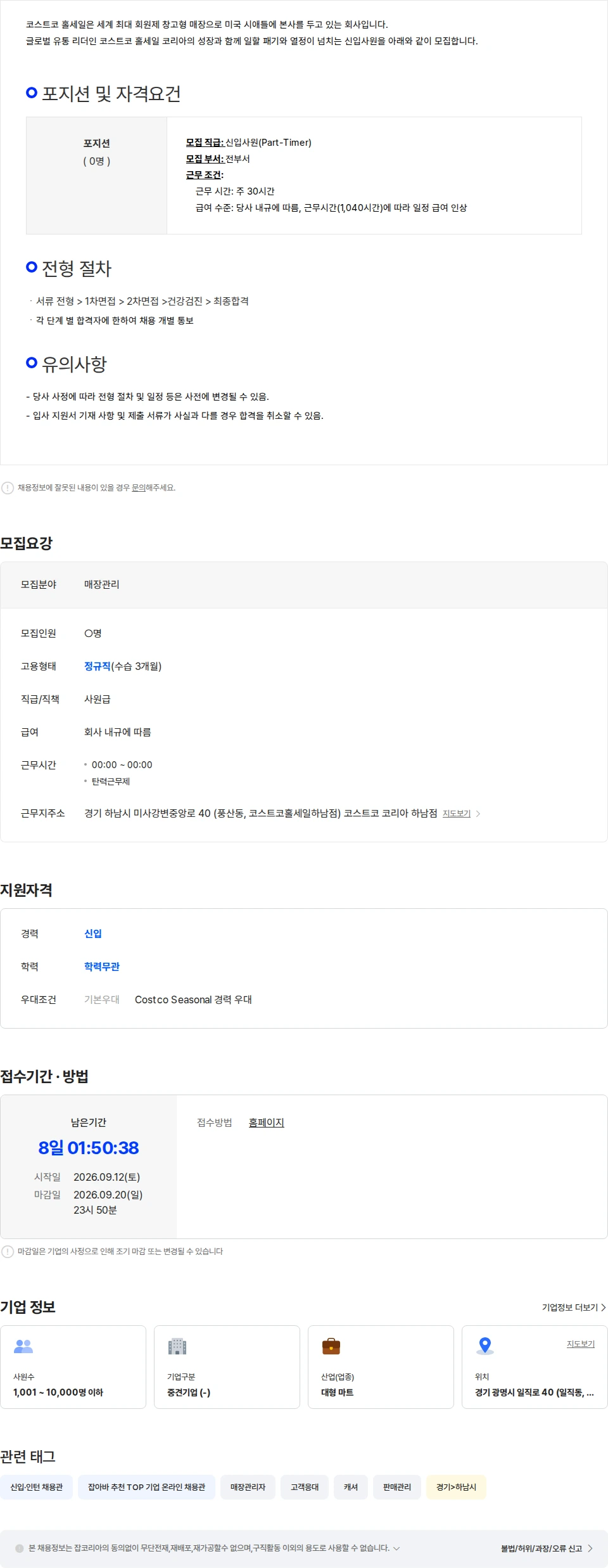608x1568 pixels.
Task: Select 판매관리 tag
Action: 397,1487
